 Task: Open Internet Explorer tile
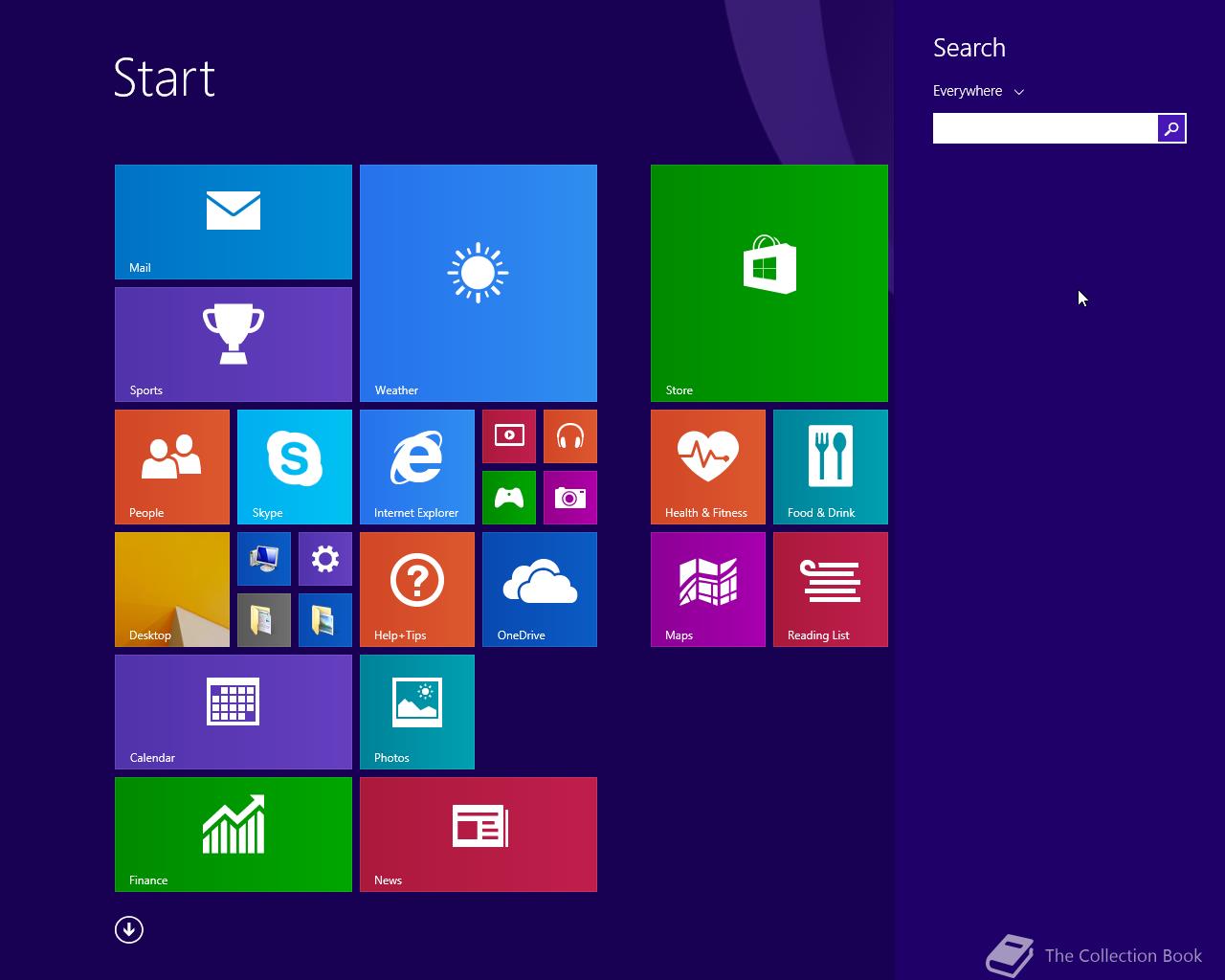[417, 467]
